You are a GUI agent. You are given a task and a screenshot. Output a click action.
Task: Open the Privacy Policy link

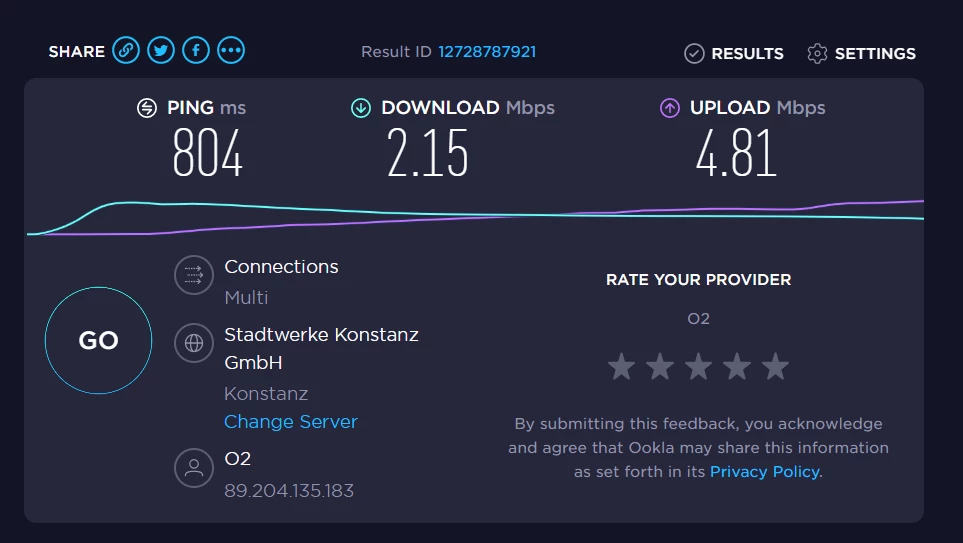(764, 471)
